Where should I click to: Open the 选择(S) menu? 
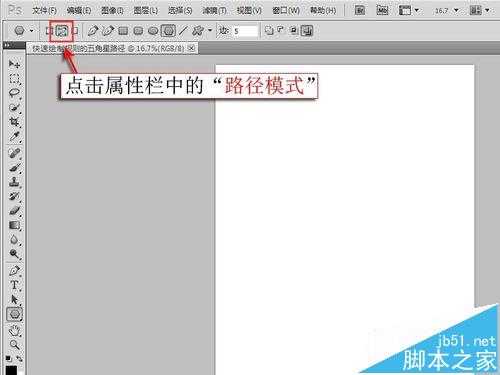click(180, 11)
